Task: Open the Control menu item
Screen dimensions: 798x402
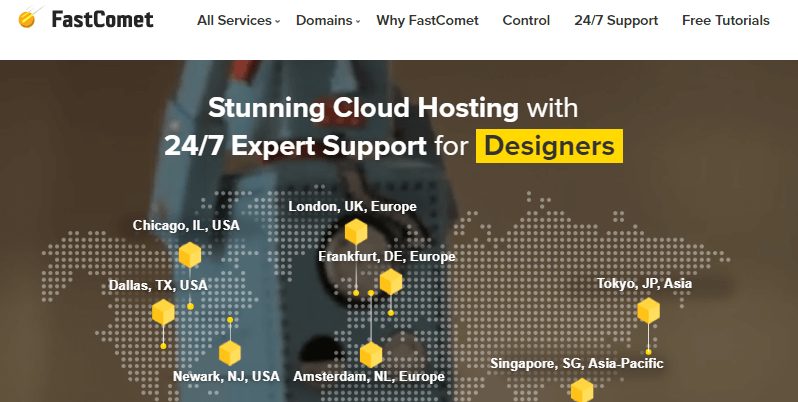Action: [526, 20]
